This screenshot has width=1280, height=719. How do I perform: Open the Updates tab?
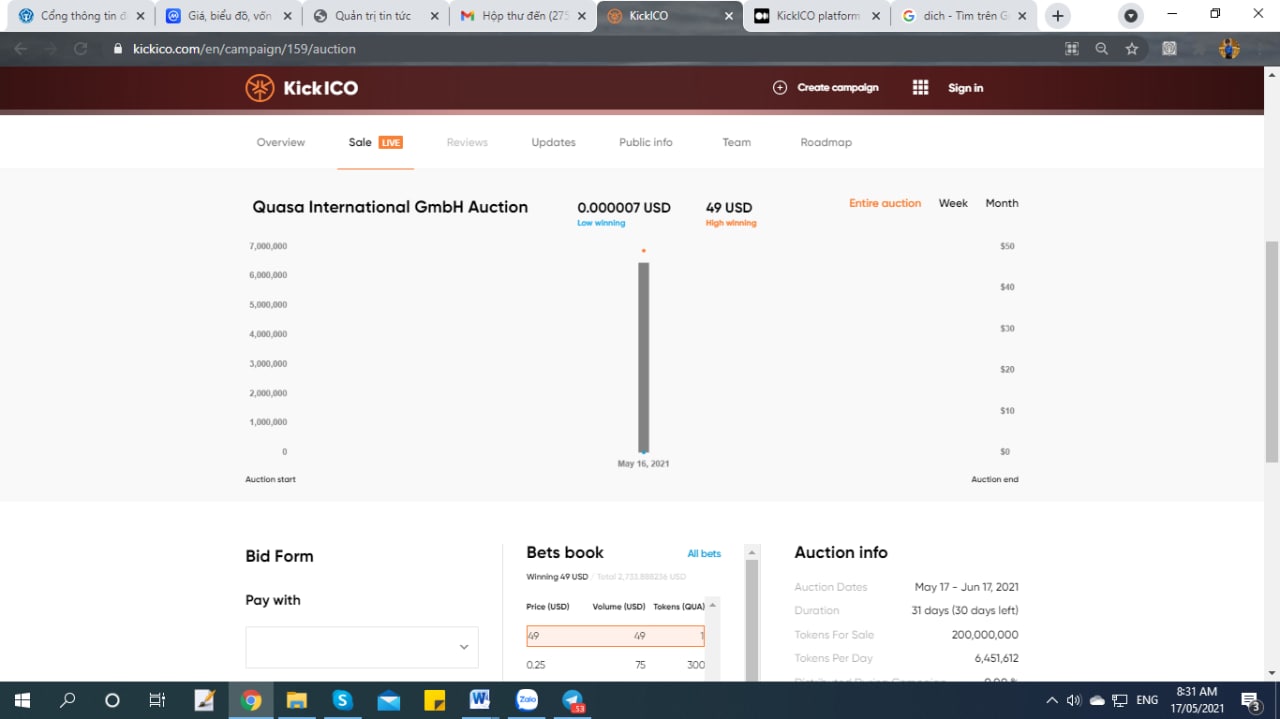coord(553,142)
